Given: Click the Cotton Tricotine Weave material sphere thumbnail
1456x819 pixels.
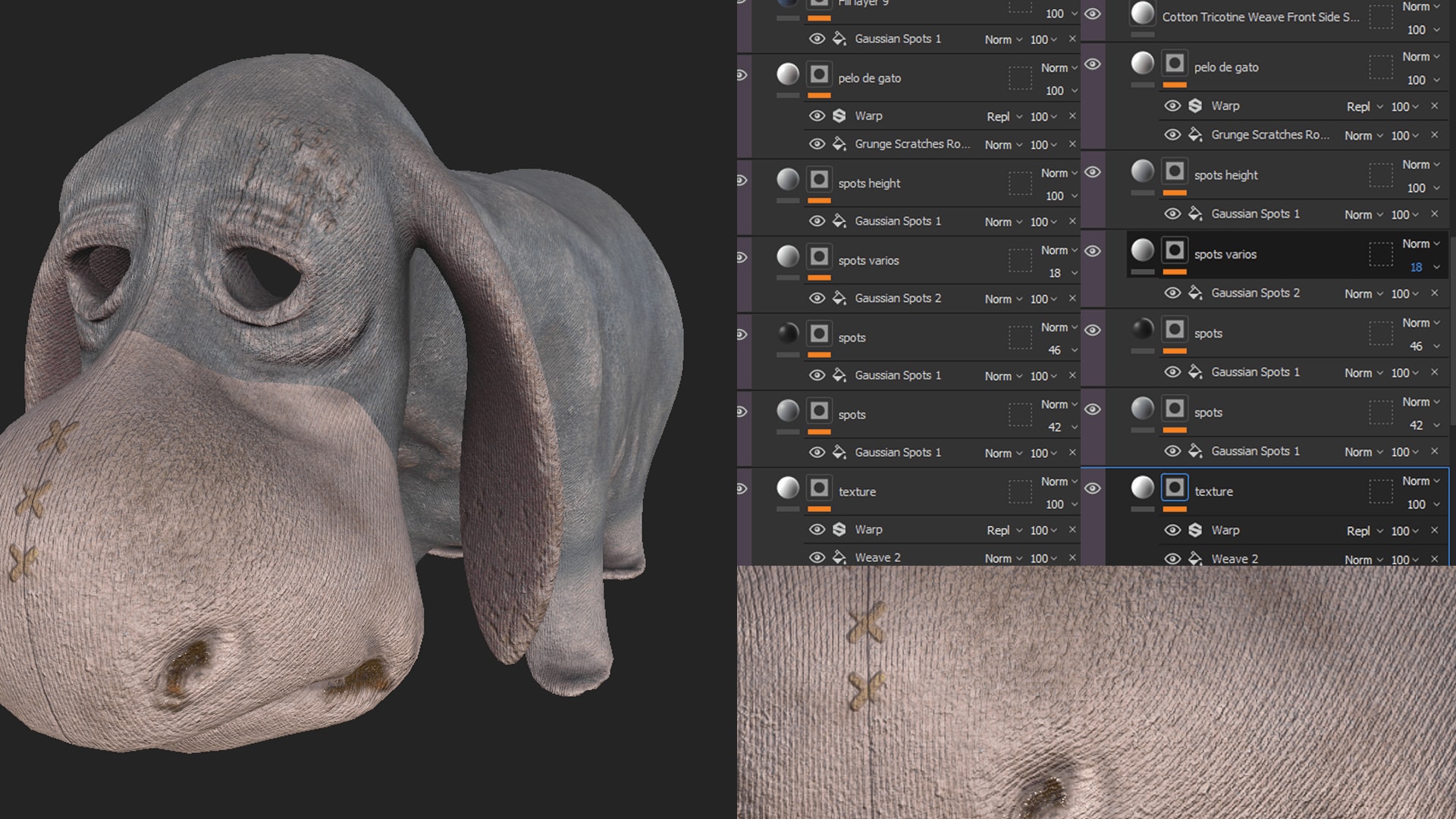Looking at the screenshot, I should coord(1143,14).
